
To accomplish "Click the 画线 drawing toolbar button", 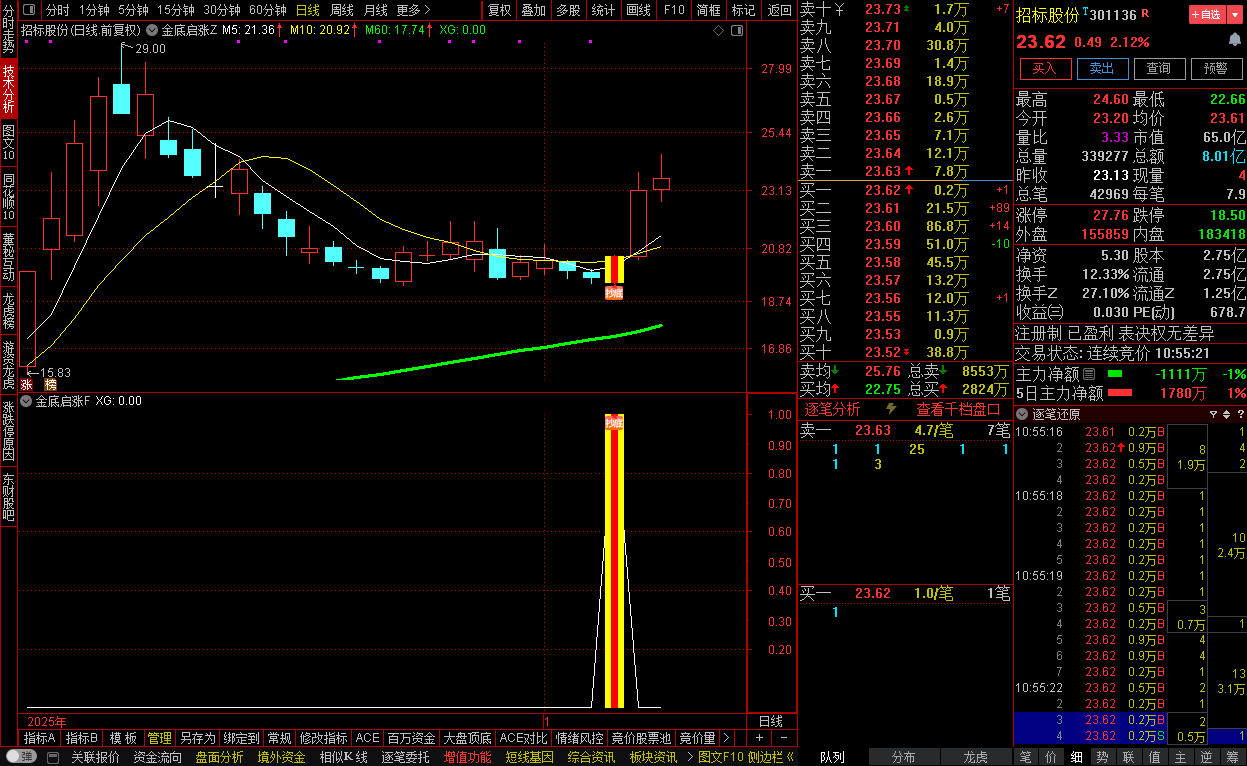I will [x=638, y=10].
